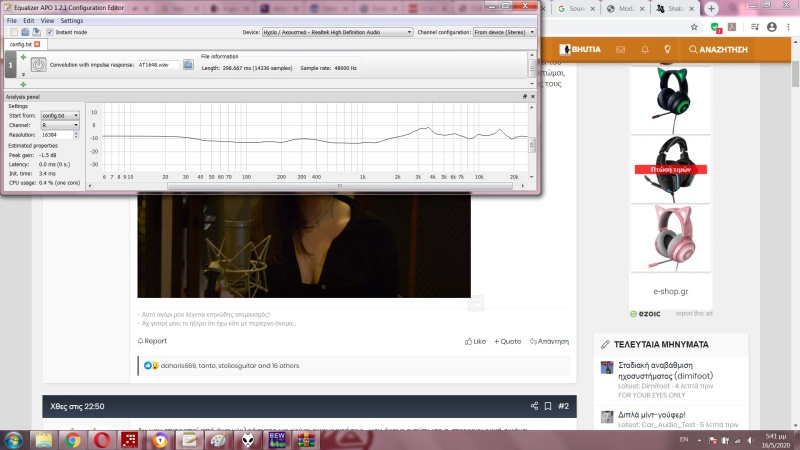Open the filter row small down-arrow menu
This screenshot has height=450, width=800.
coord(23,74)
